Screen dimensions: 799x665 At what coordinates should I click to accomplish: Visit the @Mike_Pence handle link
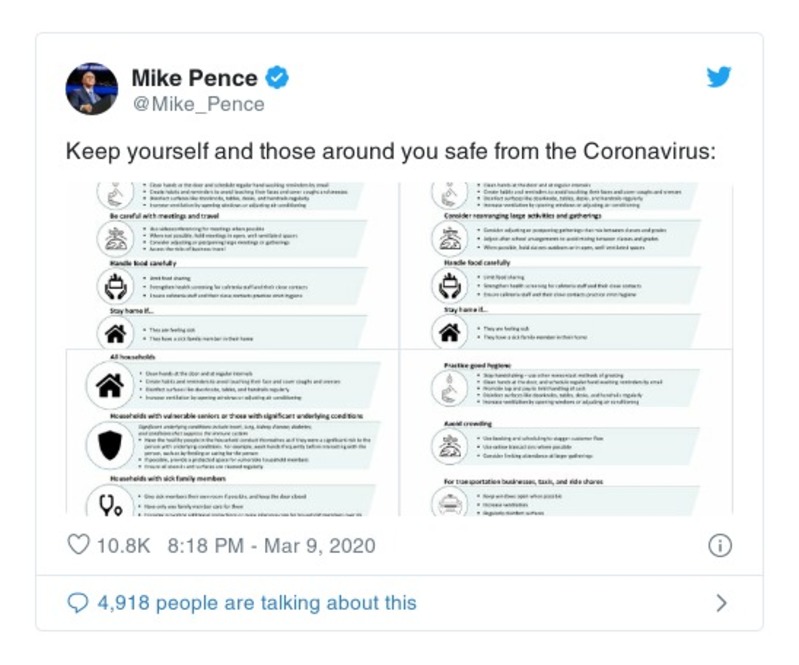pyautogui.click(x=198, y=104)
